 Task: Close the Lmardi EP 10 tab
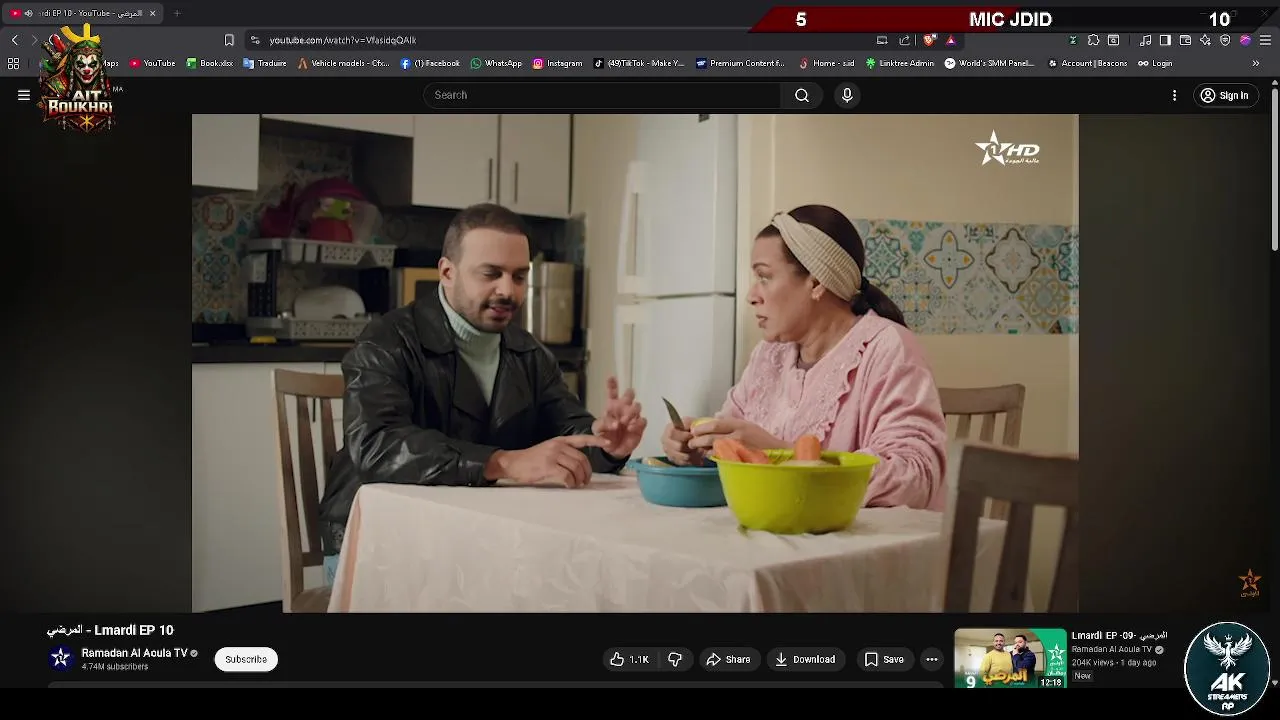tap(152, 13)
